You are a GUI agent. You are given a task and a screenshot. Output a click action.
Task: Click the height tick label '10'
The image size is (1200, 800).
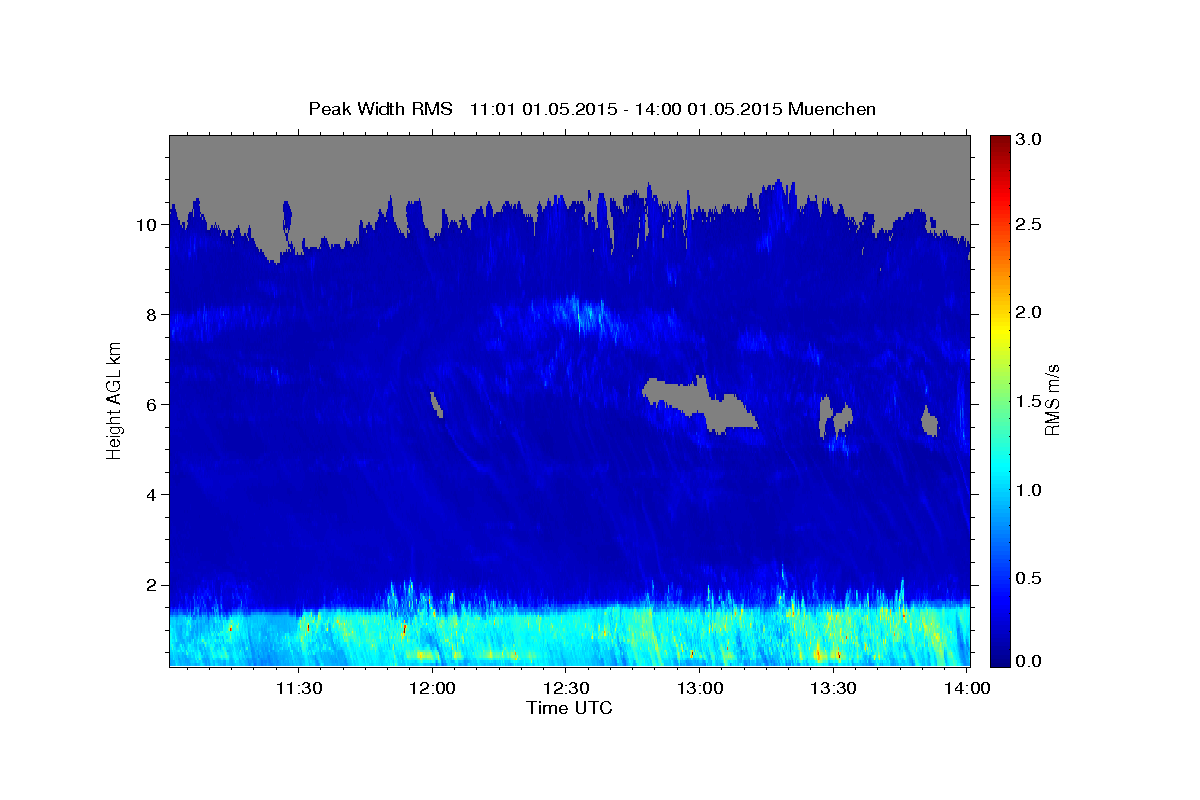click(x=148, y=225)
